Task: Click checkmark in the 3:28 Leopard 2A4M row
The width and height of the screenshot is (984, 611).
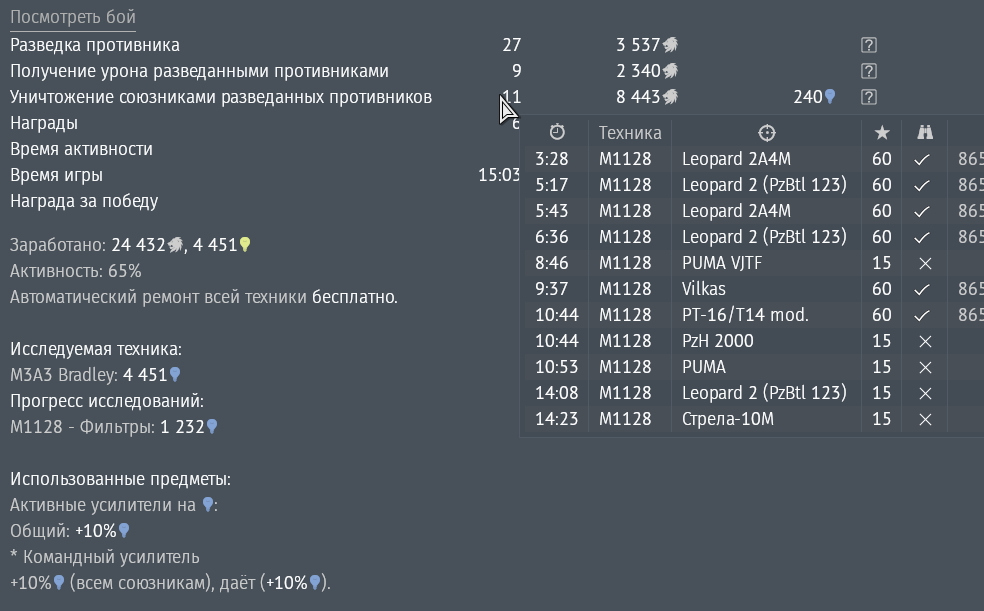Action: (x=921, y=159)
